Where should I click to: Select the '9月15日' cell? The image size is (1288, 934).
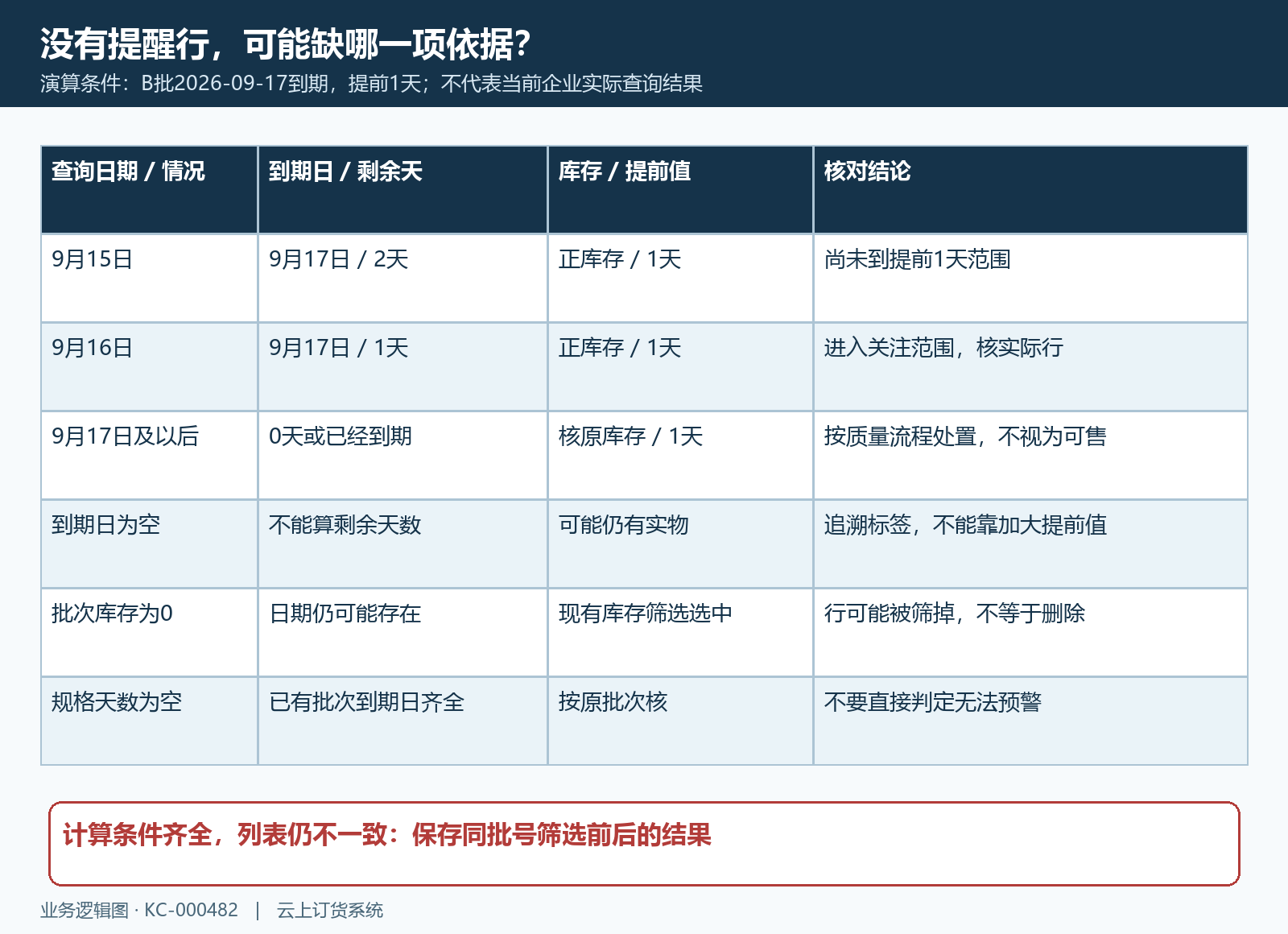click(x=149, y=279)
